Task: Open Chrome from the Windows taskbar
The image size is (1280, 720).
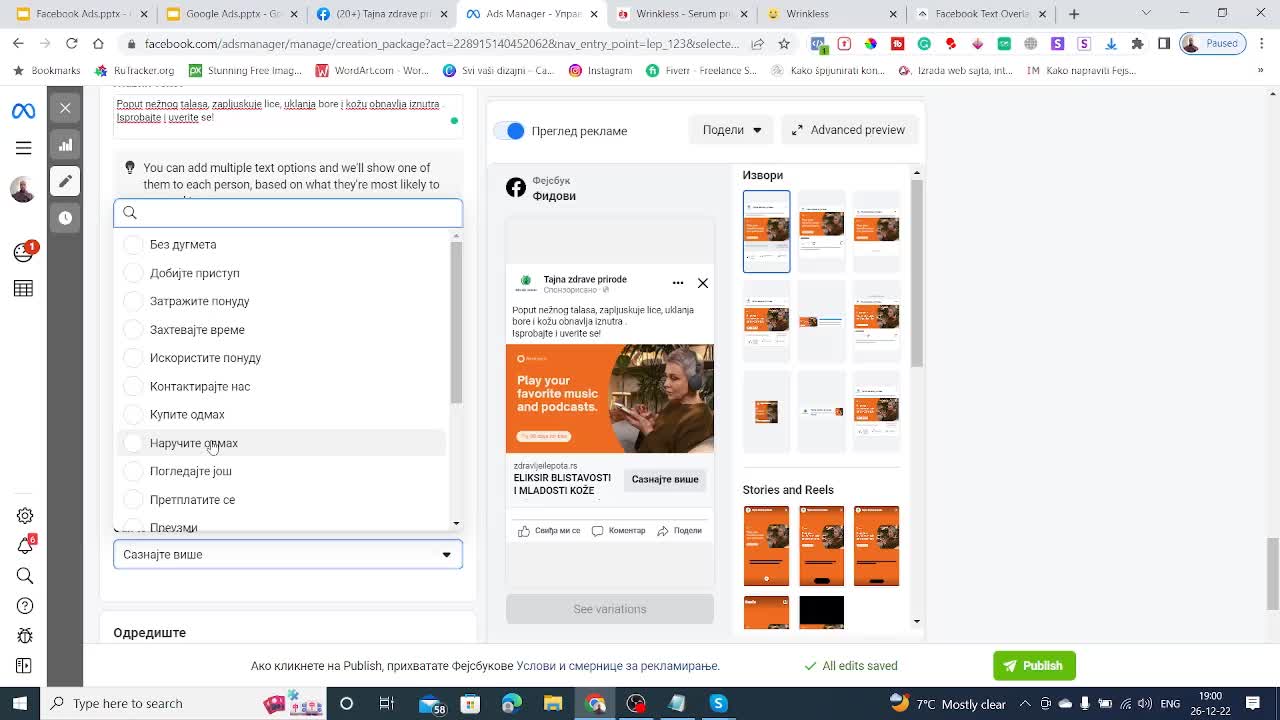Action: (x=595, y=704)
